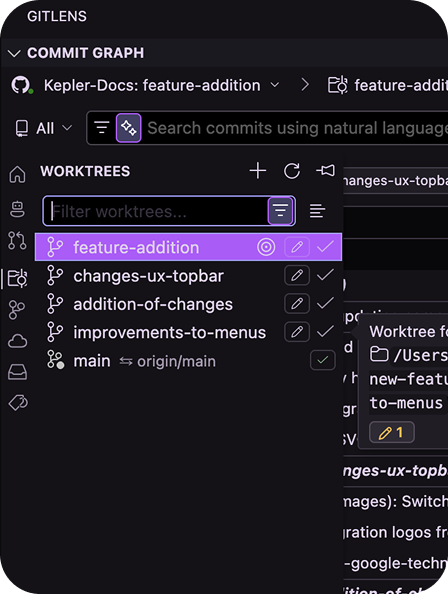Open the cloud sidebar icon

pos(17,341)
